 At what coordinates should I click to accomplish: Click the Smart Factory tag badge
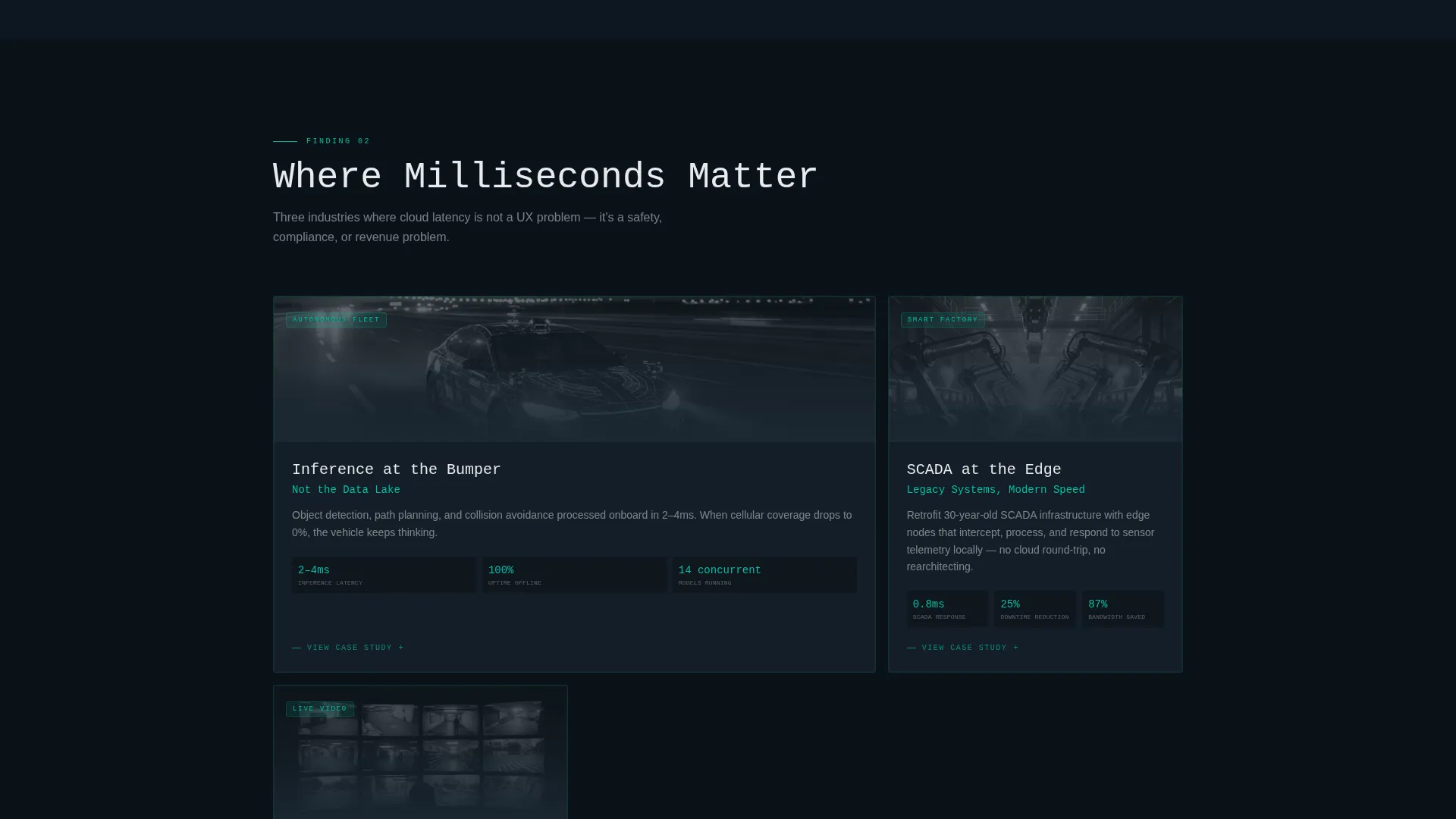point(943,320)
